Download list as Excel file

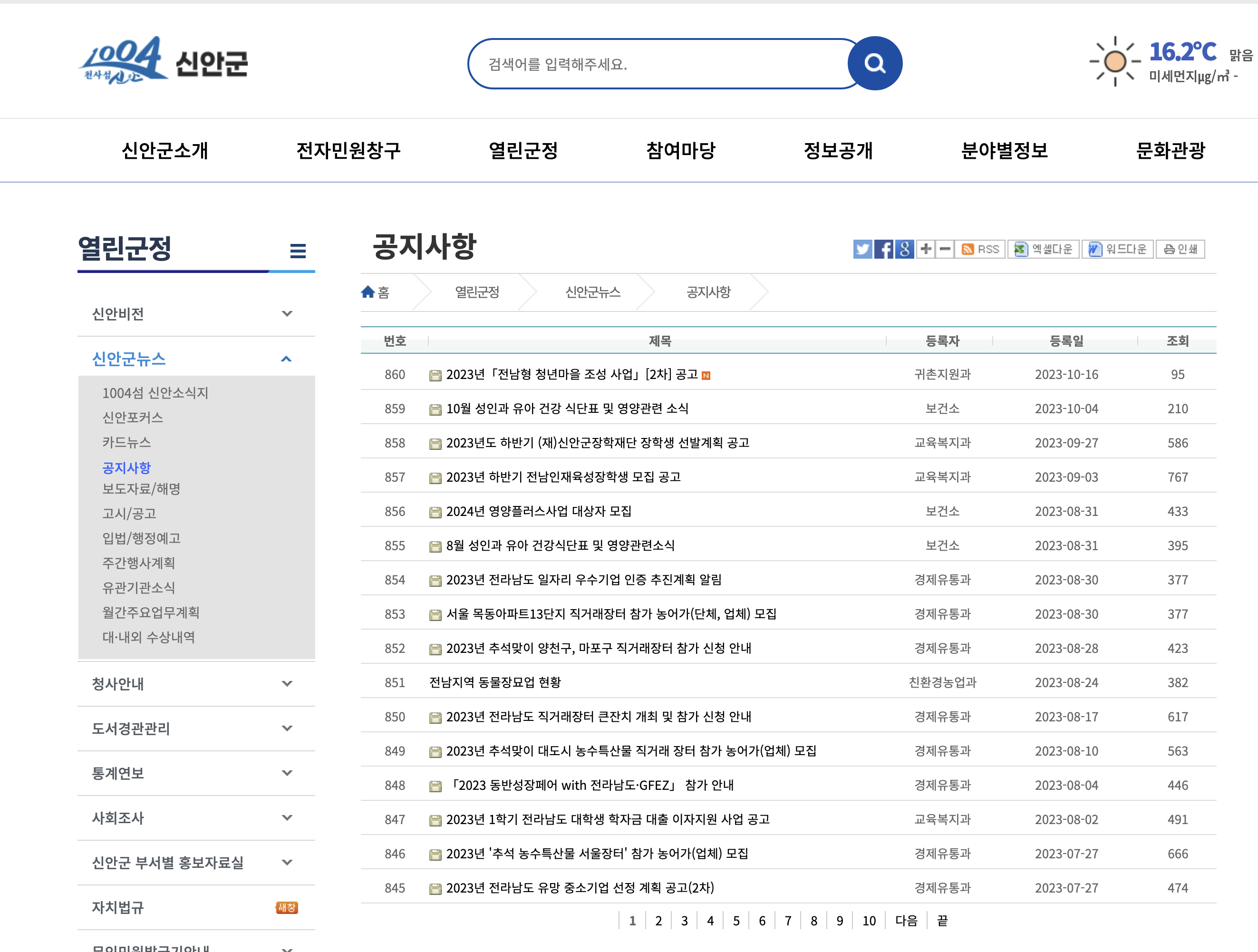click(1044, 249)
